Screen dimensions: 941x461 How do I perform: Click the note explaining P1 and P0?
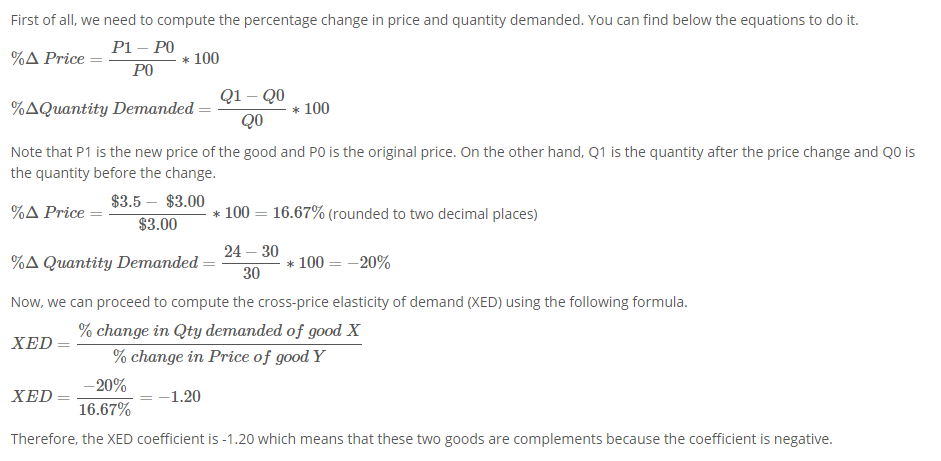pyautogui.click(x=462, y=162)
